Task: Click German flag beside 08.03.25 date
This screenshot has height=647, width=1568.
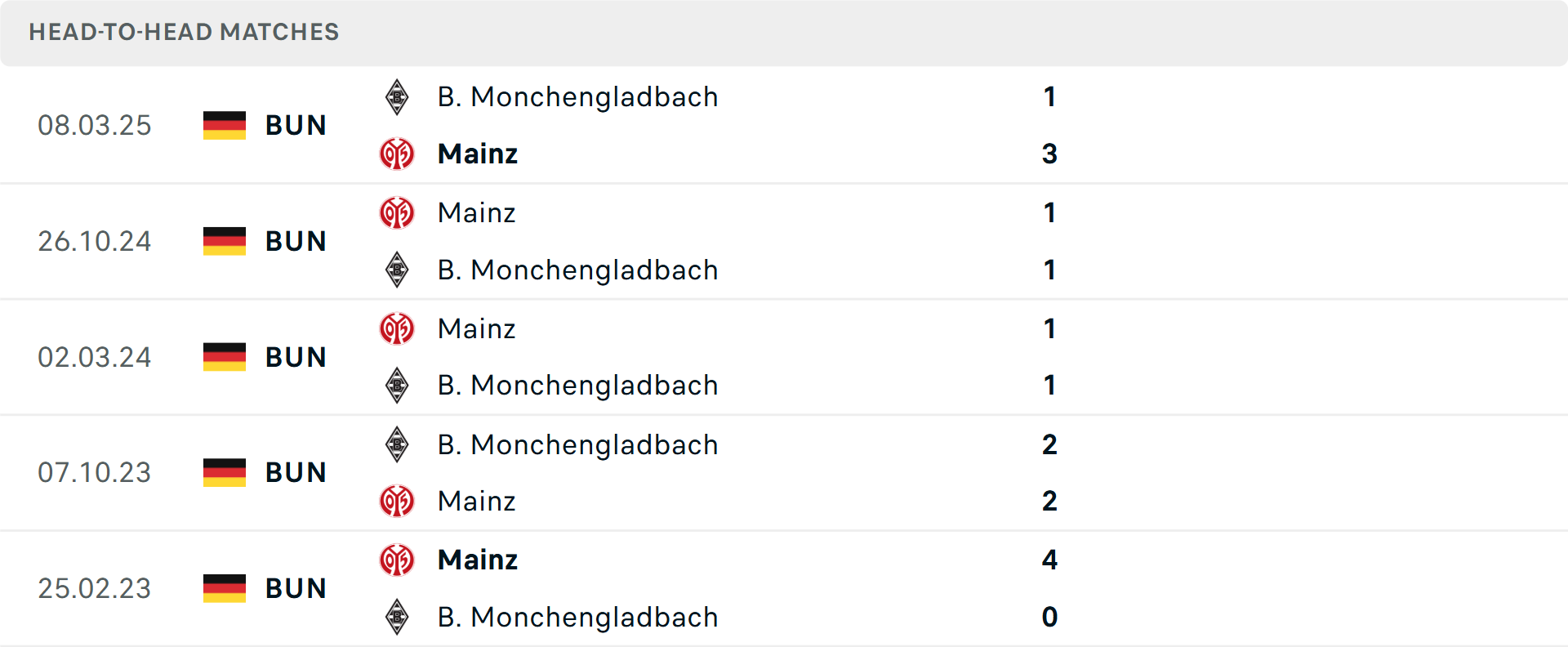Action: pos(225,125)
